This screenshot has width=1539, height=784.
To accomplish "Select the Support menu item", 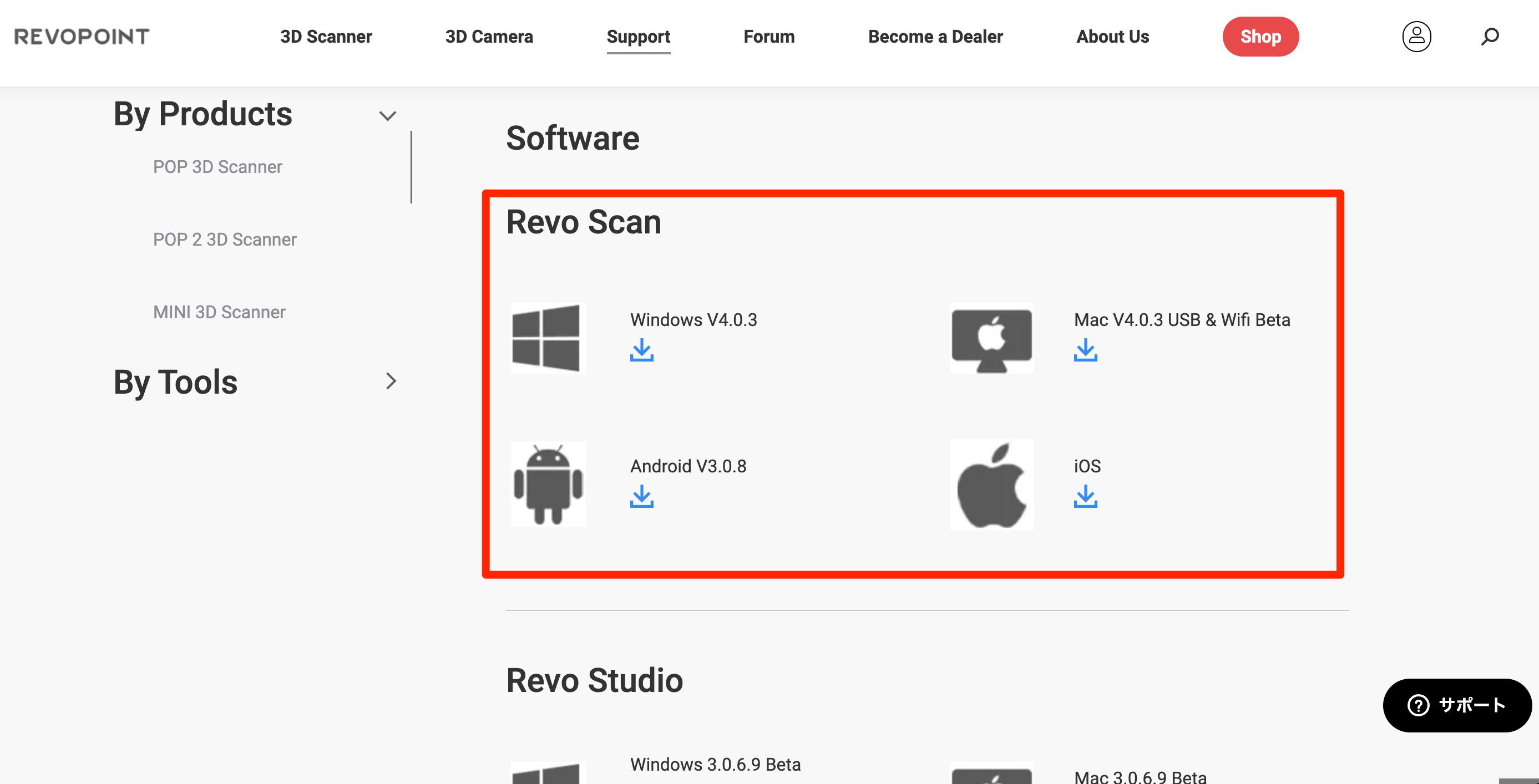I will 638,37.
